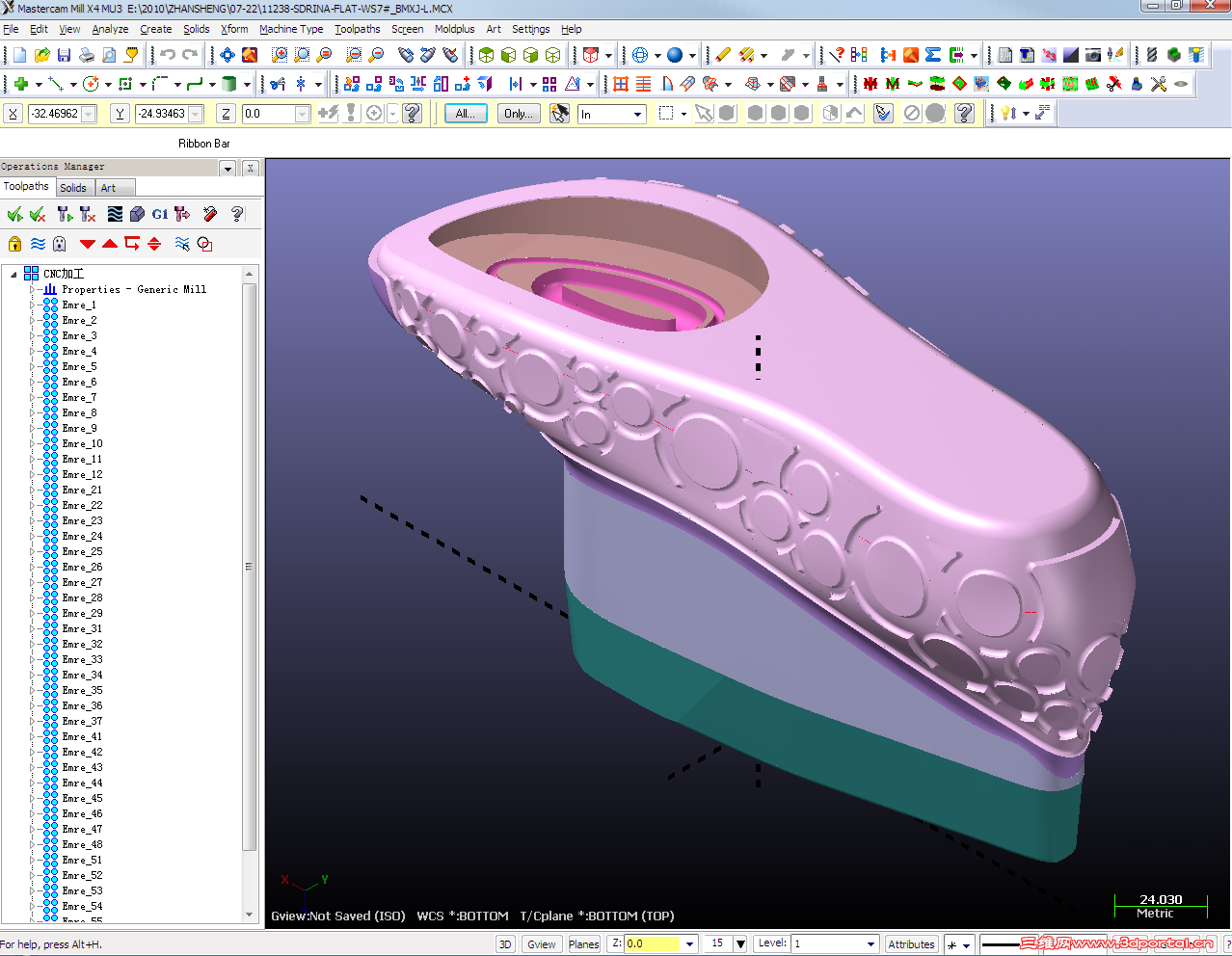Expand the Properties - Generic Mill node
Screen dimensions: 1232x956
(x=32, y=289)
